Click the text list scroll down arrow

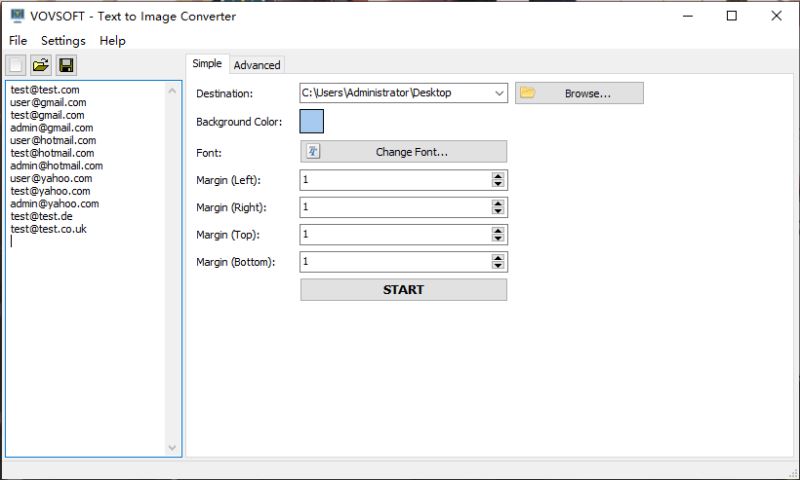pos(172,448)
